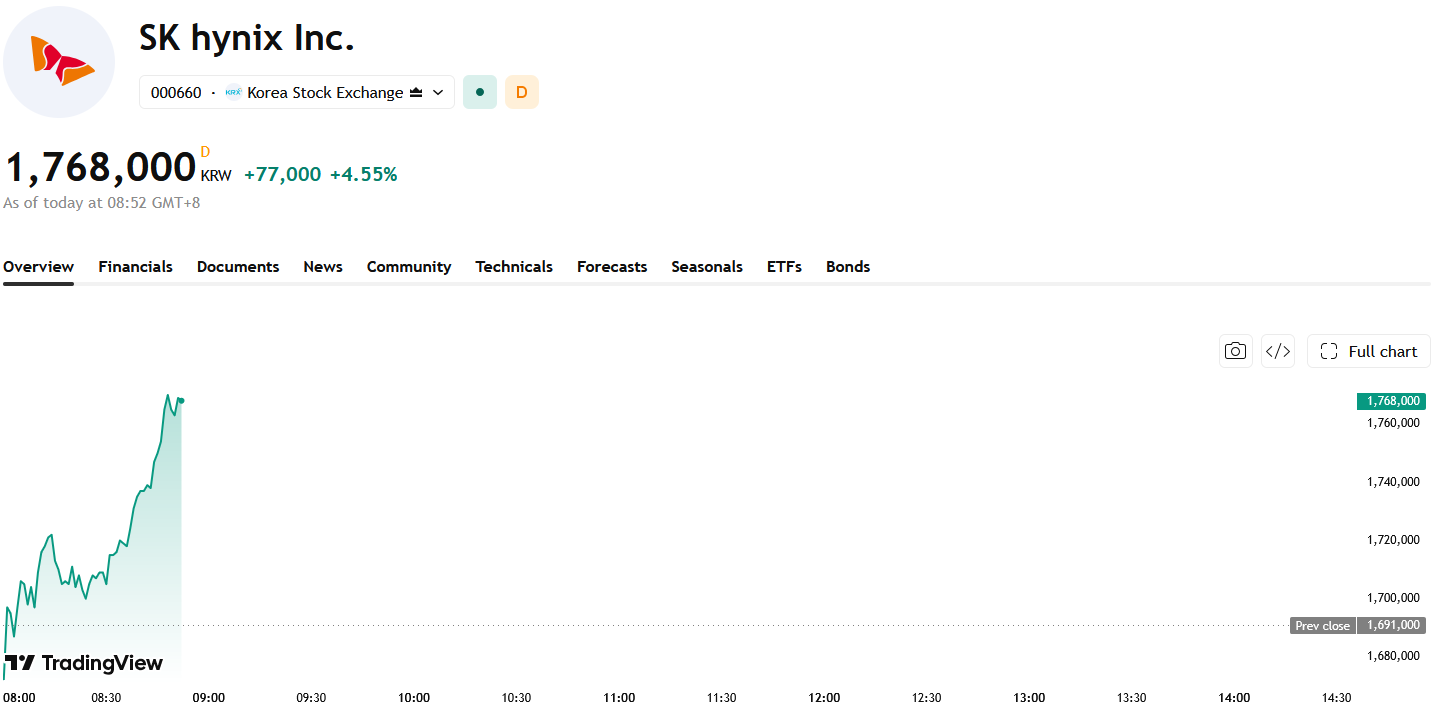The image size is (1436, 712).
Task: Click the small D superscript next to the price
Action: [205, 152]
